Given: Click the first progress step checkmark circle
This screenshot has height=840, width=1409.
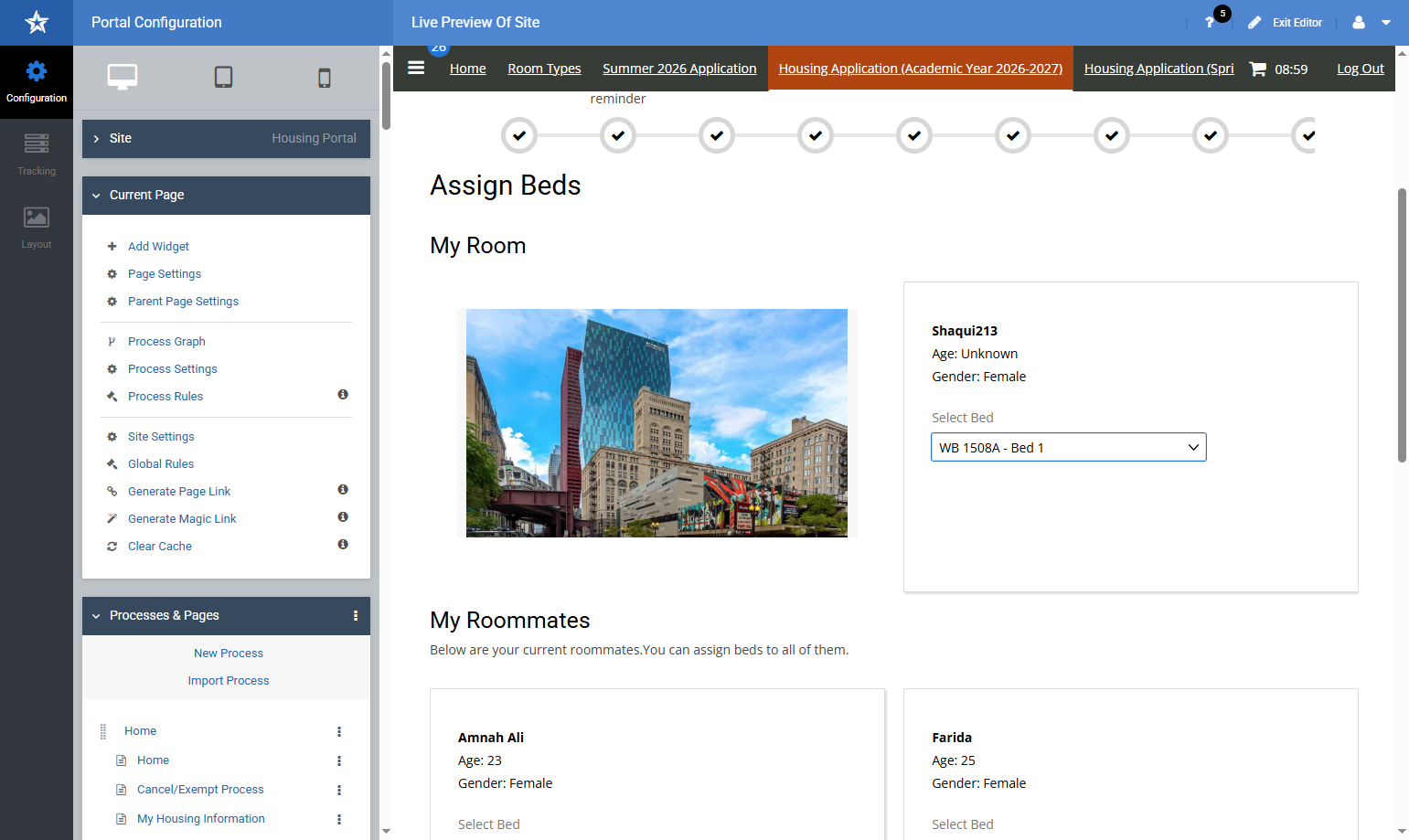Looking at the screenshot, I should point(519,135).
